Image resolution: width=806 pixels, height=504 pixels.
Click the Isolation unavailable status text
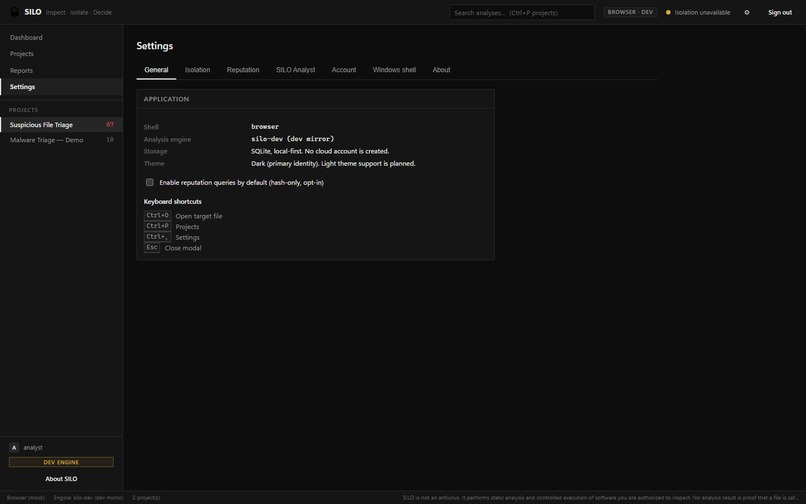[x=702, y=12]
